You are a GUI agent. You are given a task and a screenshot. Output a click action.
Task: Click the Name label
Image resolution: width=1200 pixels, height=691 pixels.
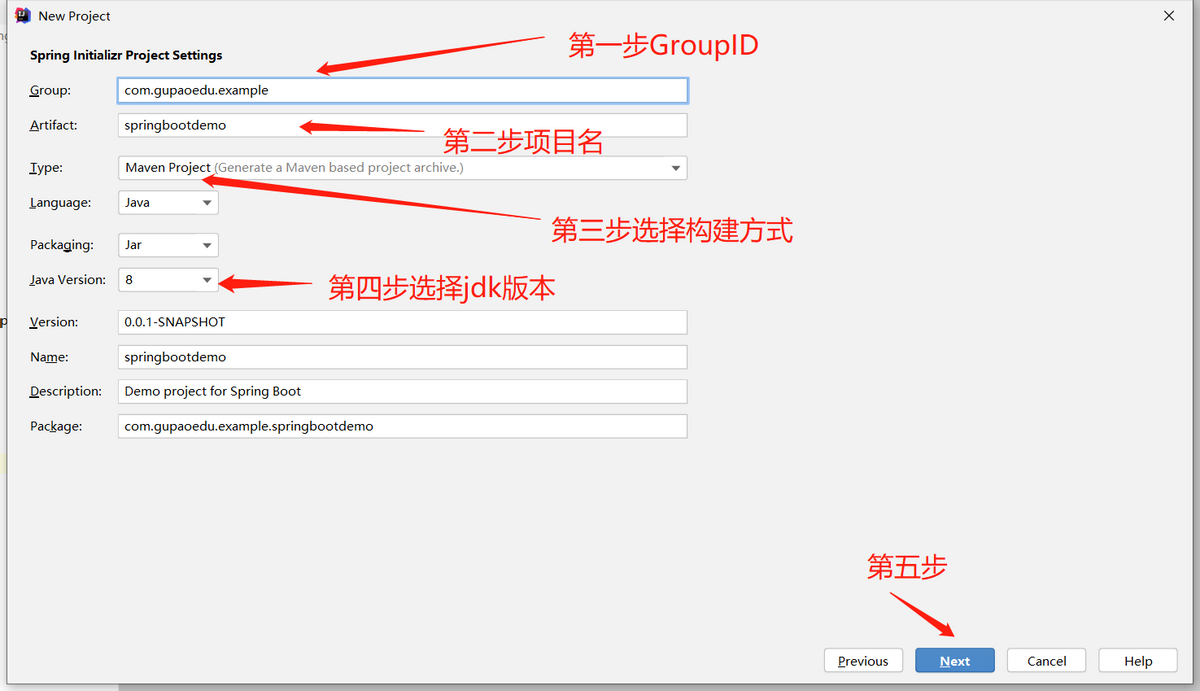pos(49,357)
